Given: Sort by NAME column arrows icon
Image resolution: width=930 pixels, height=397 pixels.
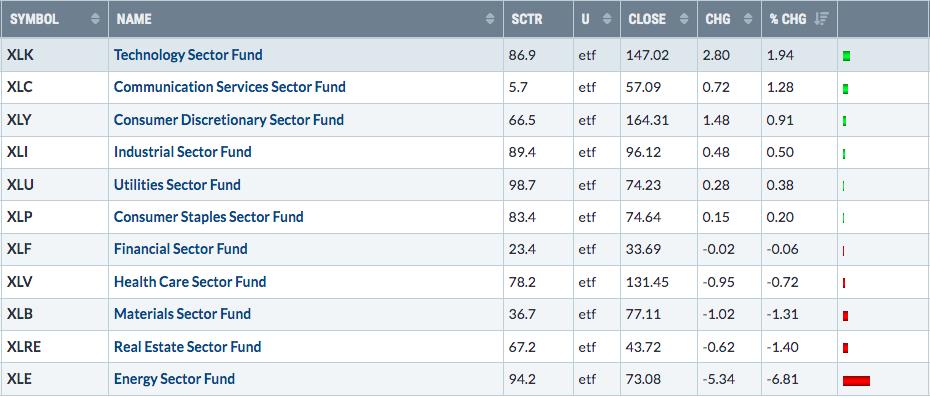Looking at the screenshot, I should click(490, 19).
